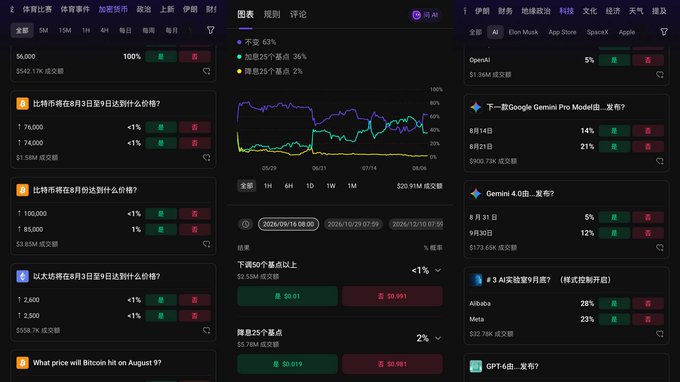Toggle the green 加息25个基点 36% legend series
The height and width of the screenshot is (382, 680).
[272, 57]
